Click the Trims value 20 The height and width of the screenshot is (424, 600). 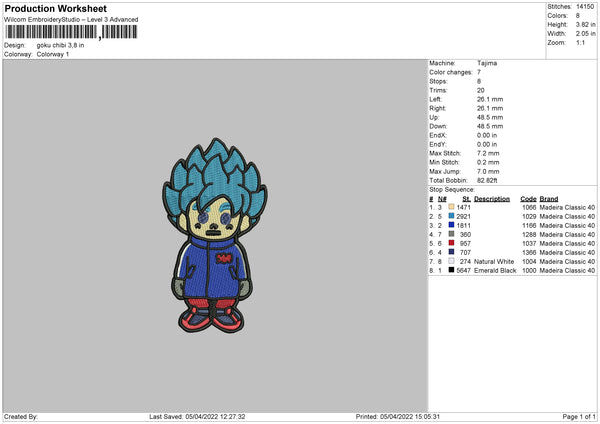click(x=481, y=90)
